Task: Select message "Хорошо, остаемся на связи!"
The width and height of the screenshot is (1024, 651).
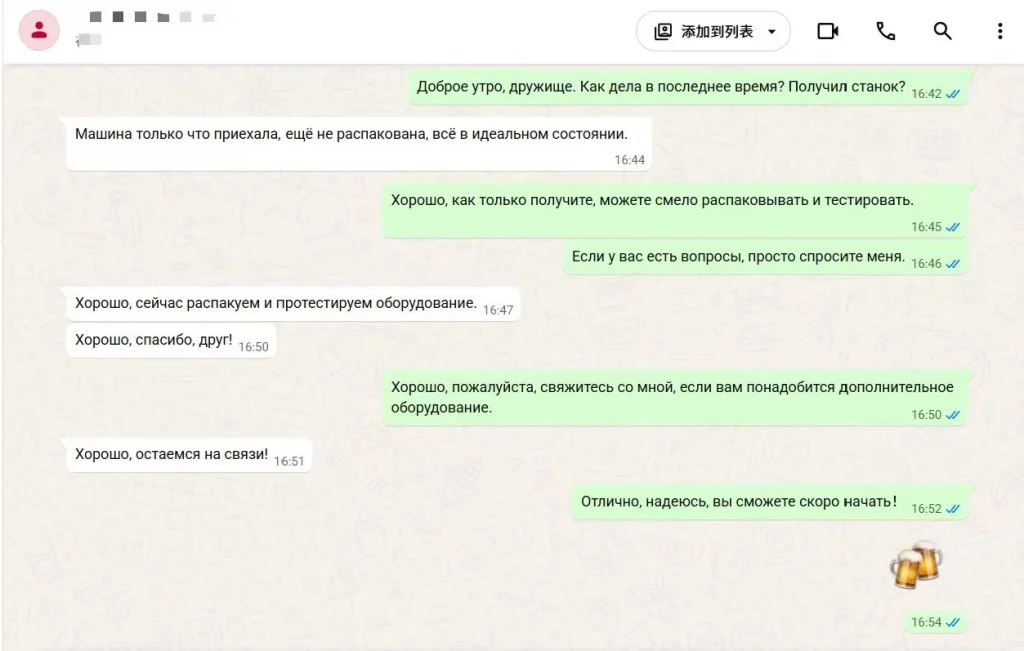Action: click(189, 455)
